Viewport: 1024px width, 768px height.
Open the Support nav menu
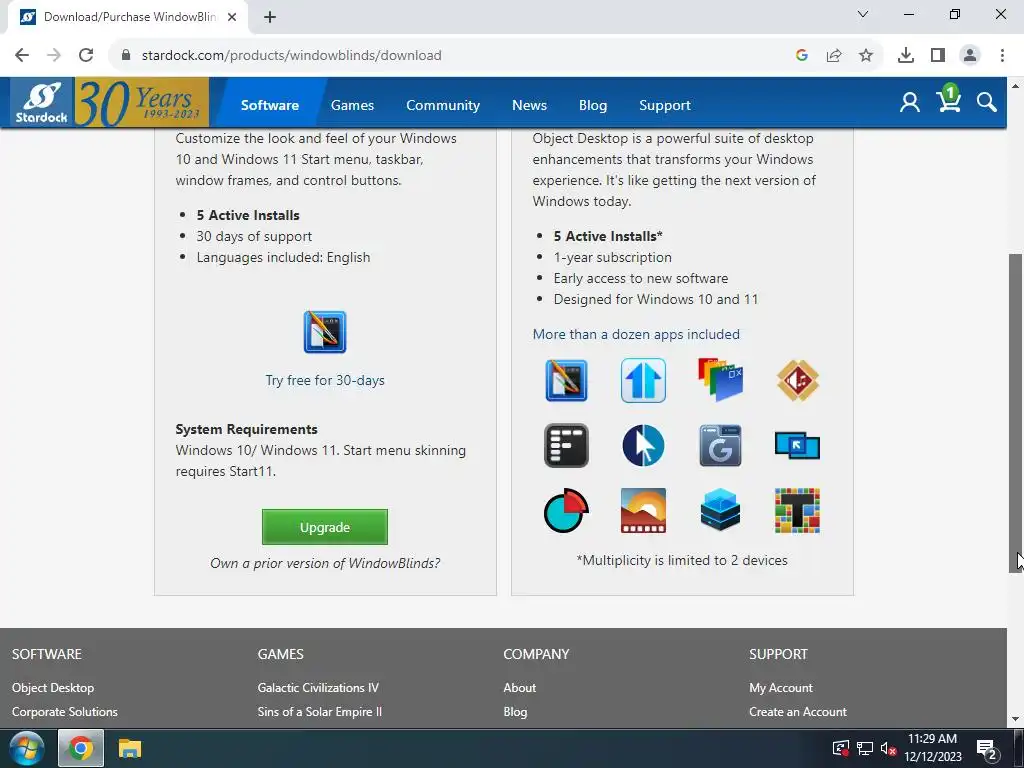(x=665, y=105)
